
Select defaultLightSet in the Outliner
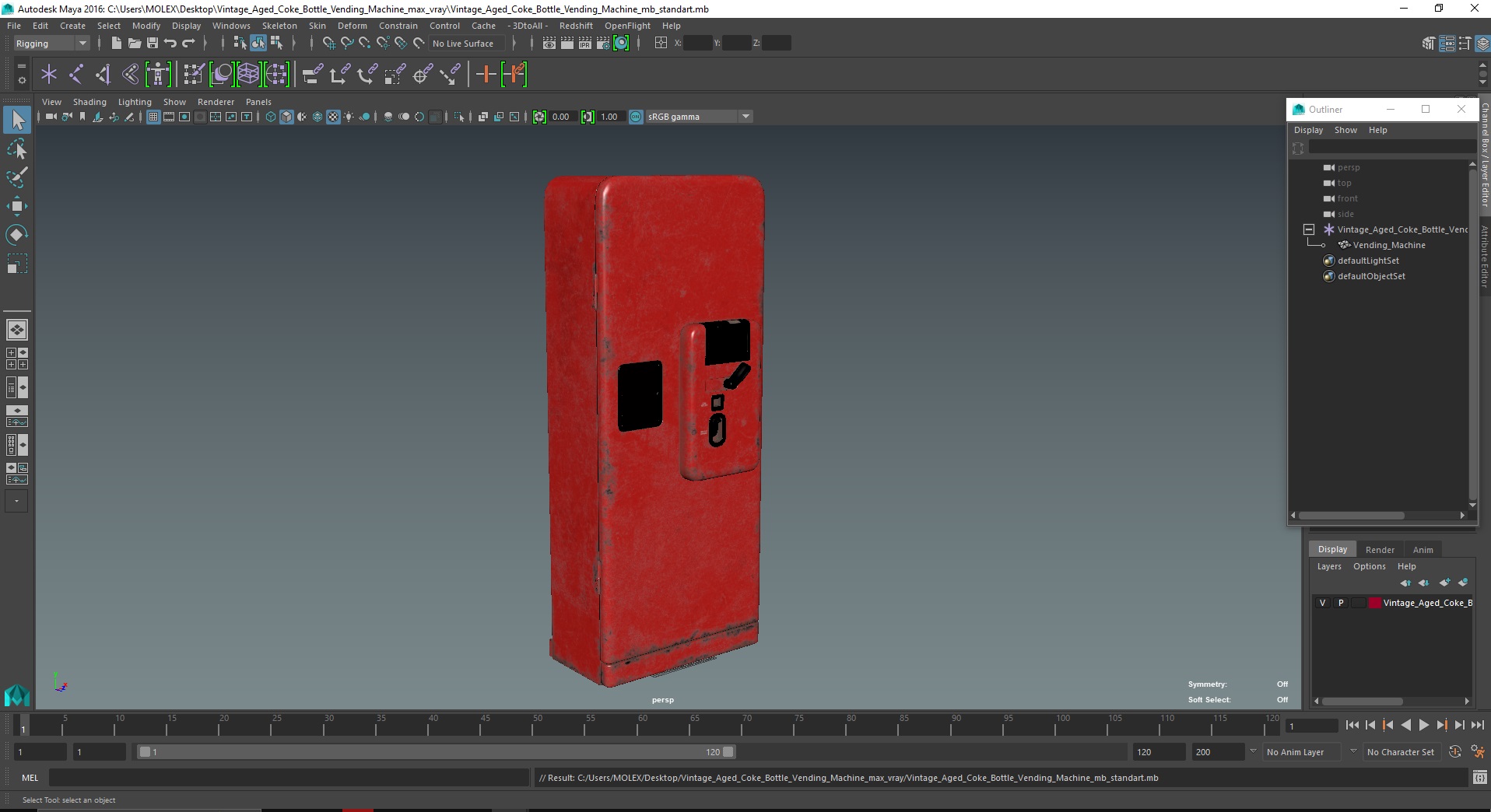(x=1368, y=261)
